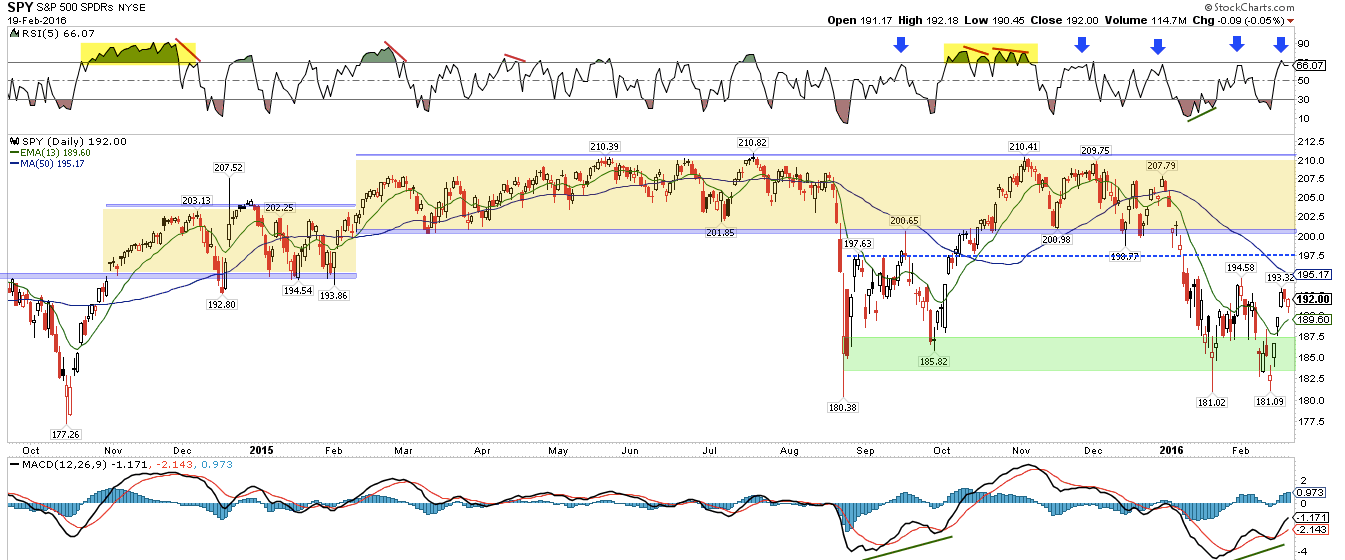Click the 192.00 last price tag on right axis

[x=1310, y=299]
